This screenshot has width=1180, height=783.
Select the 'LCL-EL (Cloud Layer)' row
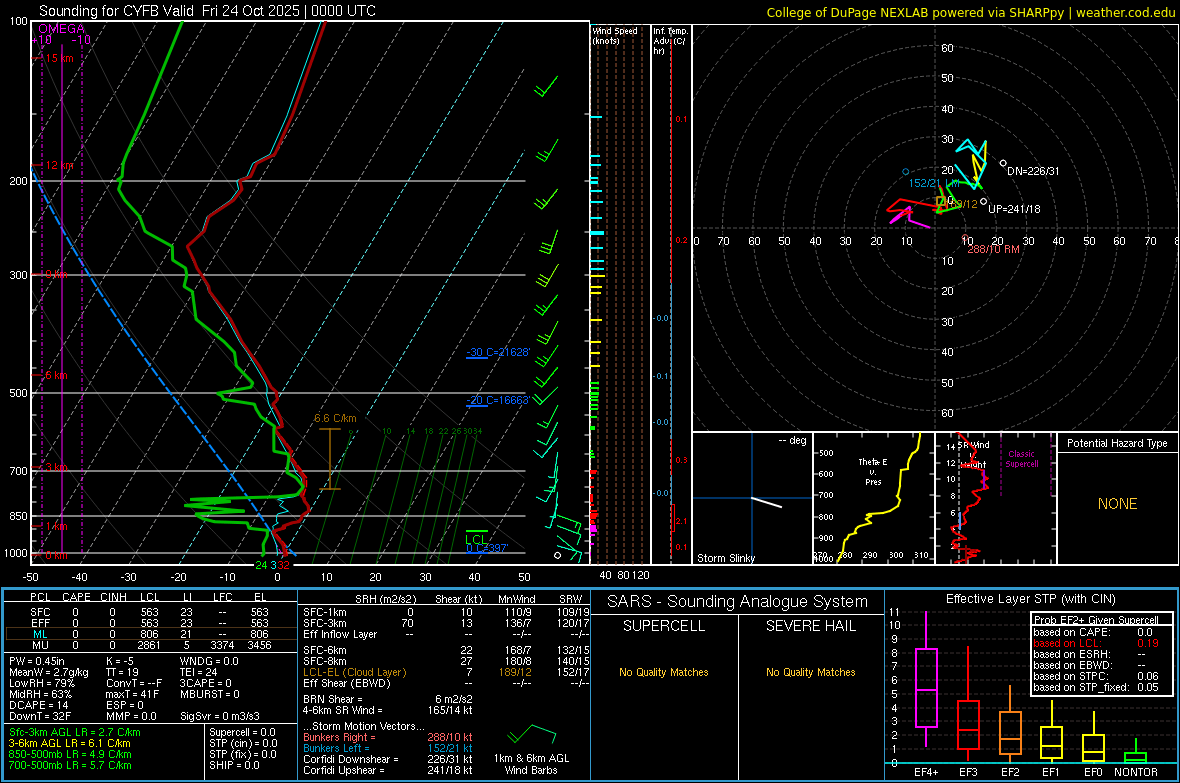[x=446, y=672]
